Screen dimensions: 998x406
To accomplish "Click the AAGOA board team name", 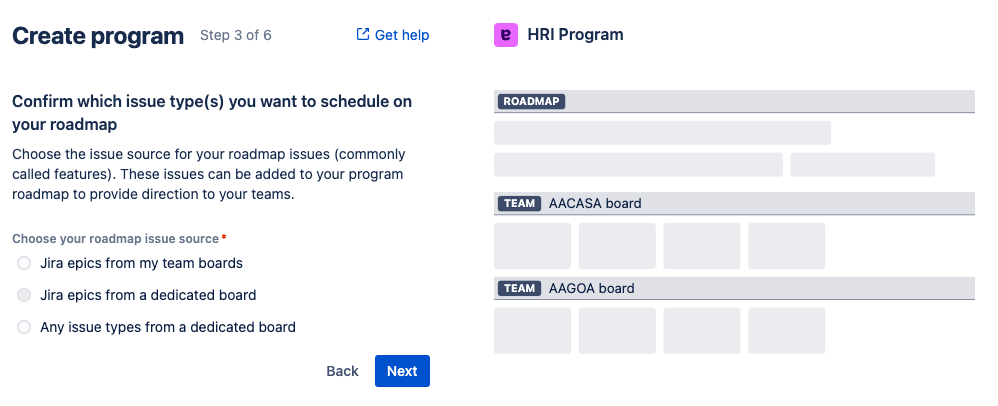I will click(x=591, y=288).
